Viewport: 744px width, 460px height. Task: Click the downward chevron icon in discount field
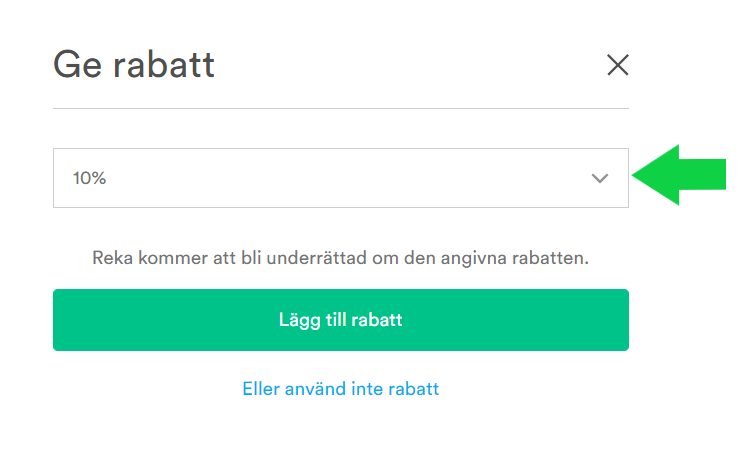[x=600, y=178]
